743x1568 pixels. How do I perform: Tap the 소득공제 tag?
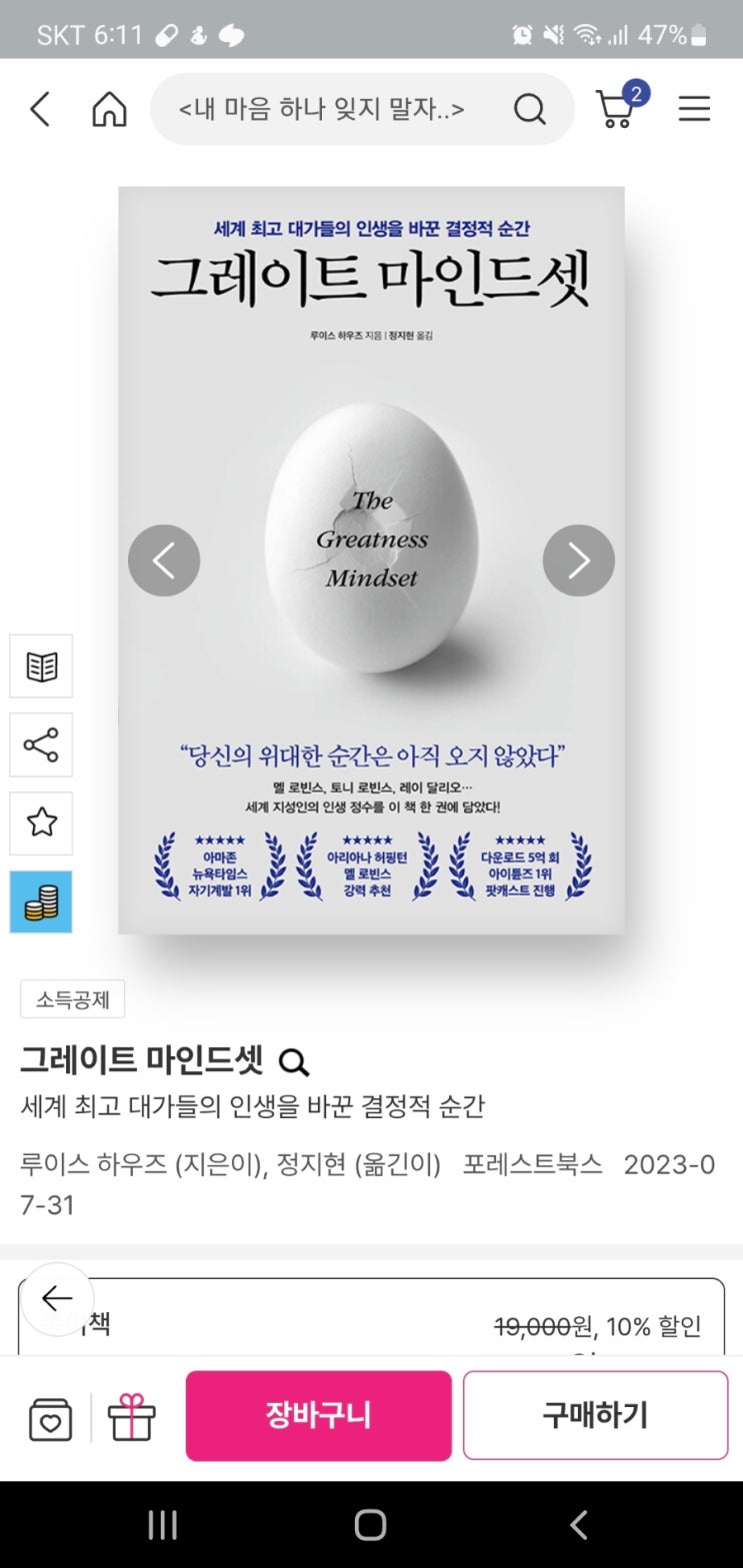[73, 999]
